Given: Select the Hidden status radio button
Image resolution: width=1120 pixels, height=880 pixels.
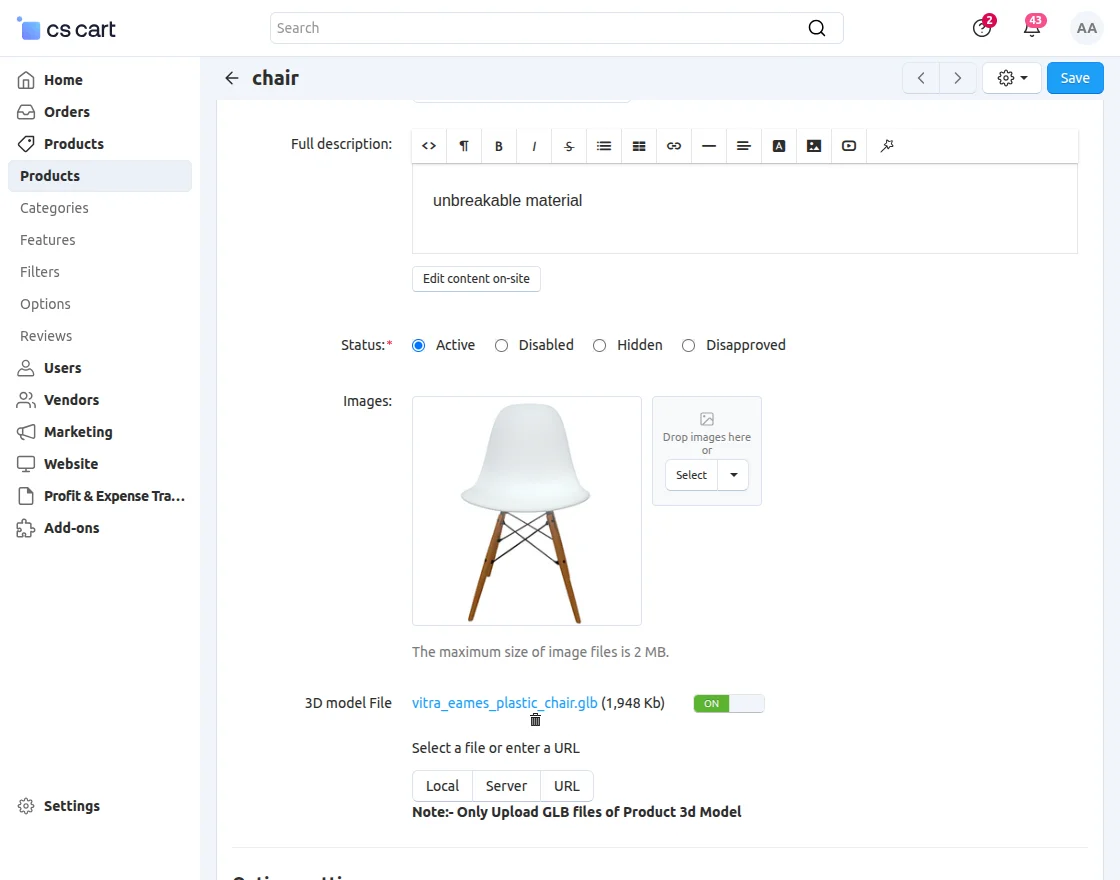Looking at the screenshot, I should [x=599, y=345].
